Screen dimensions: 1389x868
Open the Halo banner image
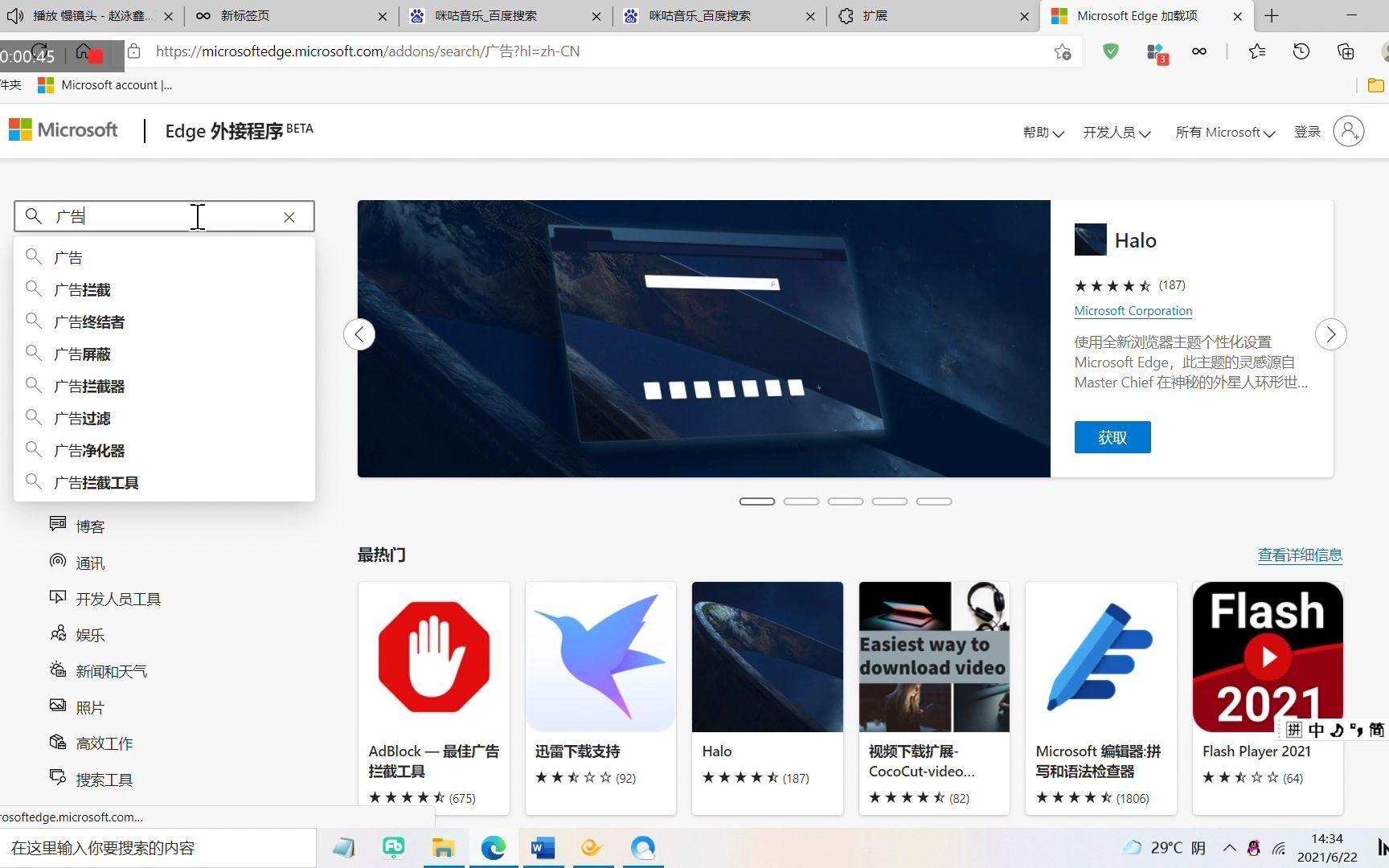coord(703,338)
